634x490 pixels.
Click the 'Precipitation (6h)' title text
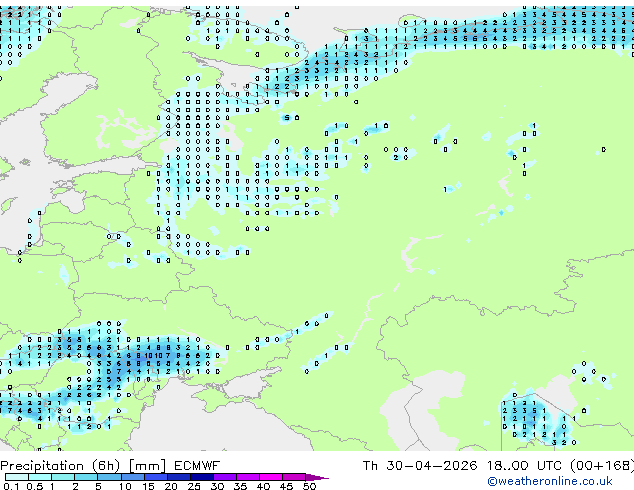[x=60, y=466]
